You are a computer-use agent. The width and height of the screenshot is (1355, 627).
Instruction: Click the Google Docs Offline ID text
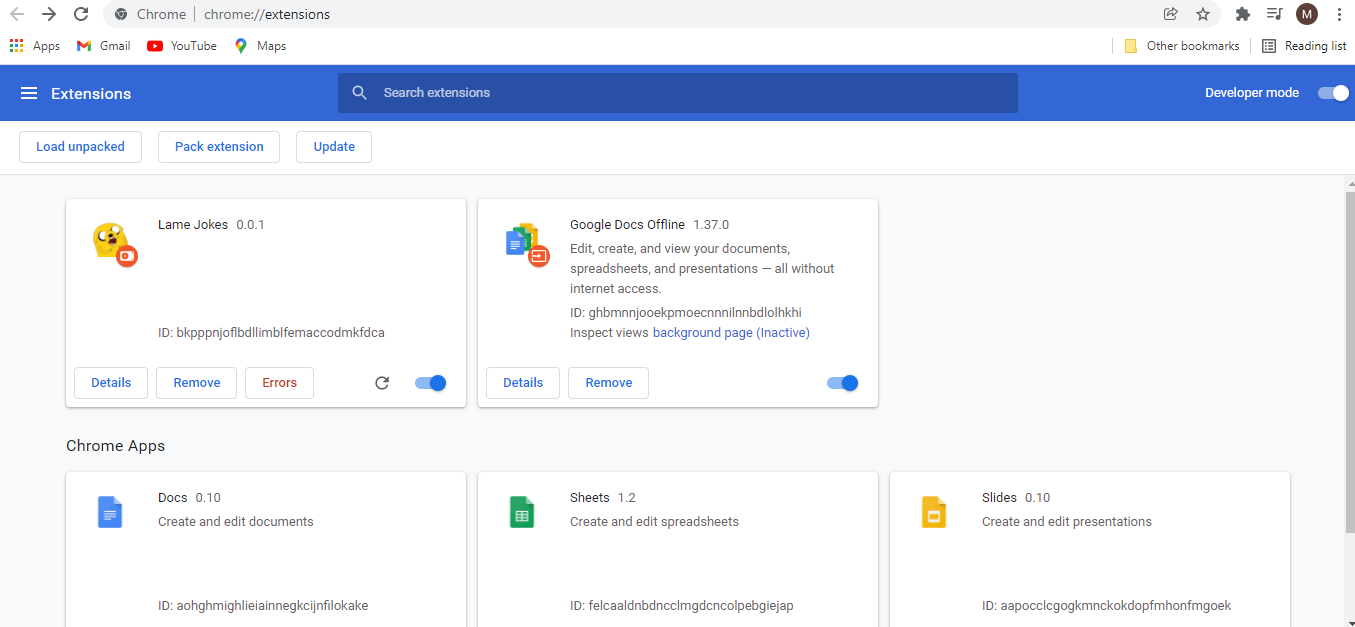(686, 313)
